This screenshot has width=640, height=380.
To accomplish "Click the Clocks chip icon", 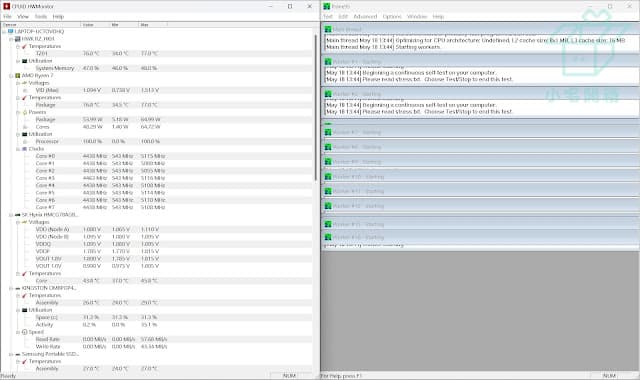I will (x=24, y=149).
